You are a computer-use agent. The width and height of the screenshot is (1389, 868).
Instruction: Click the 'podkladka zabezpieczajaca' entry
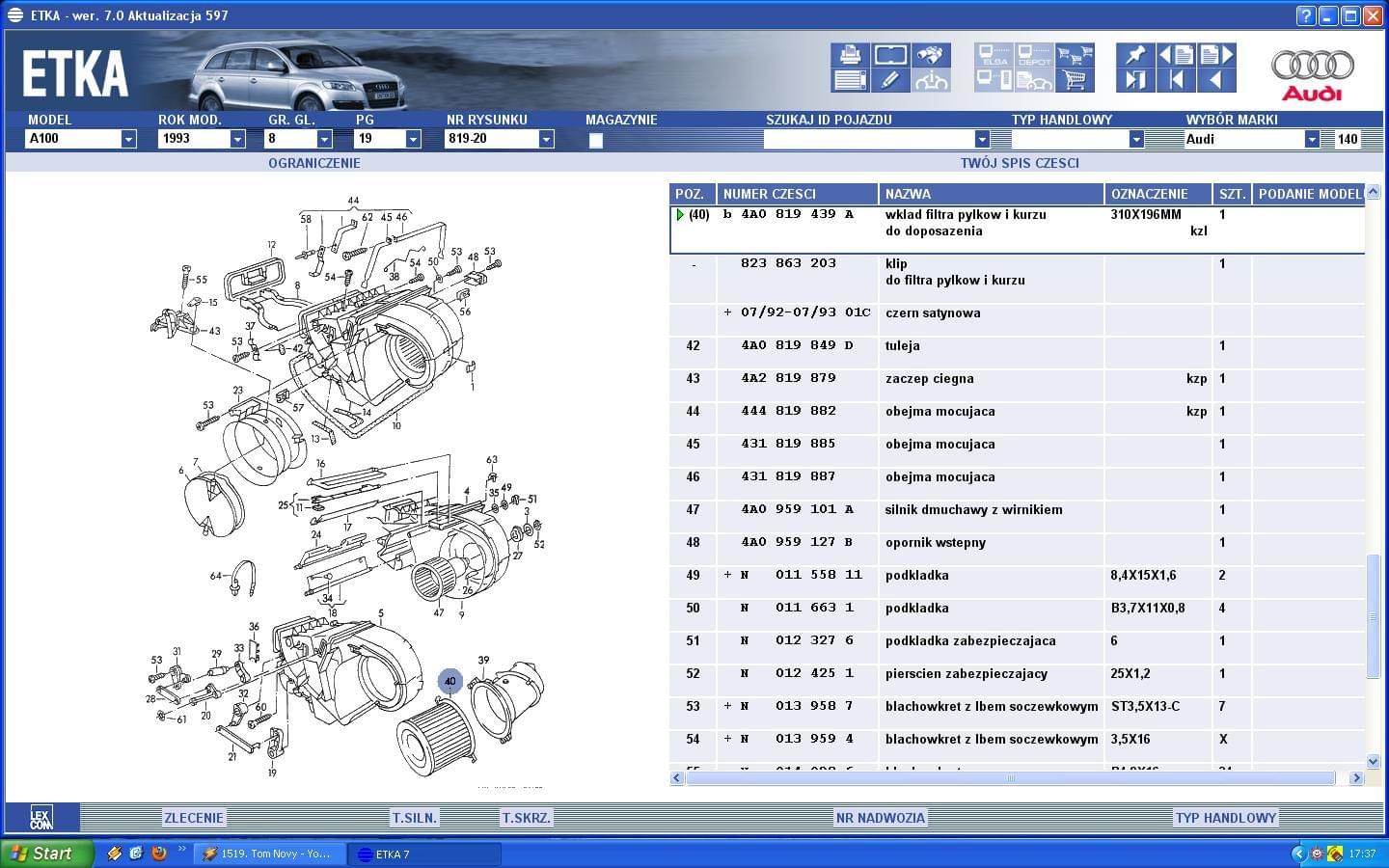tap(970, 641)
